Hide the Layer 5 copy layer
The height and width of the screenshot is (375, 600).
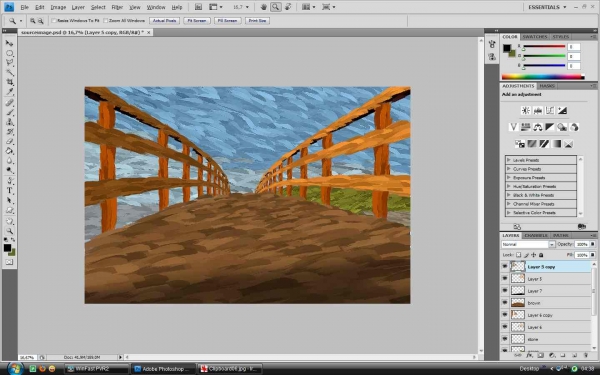(505, 266)
